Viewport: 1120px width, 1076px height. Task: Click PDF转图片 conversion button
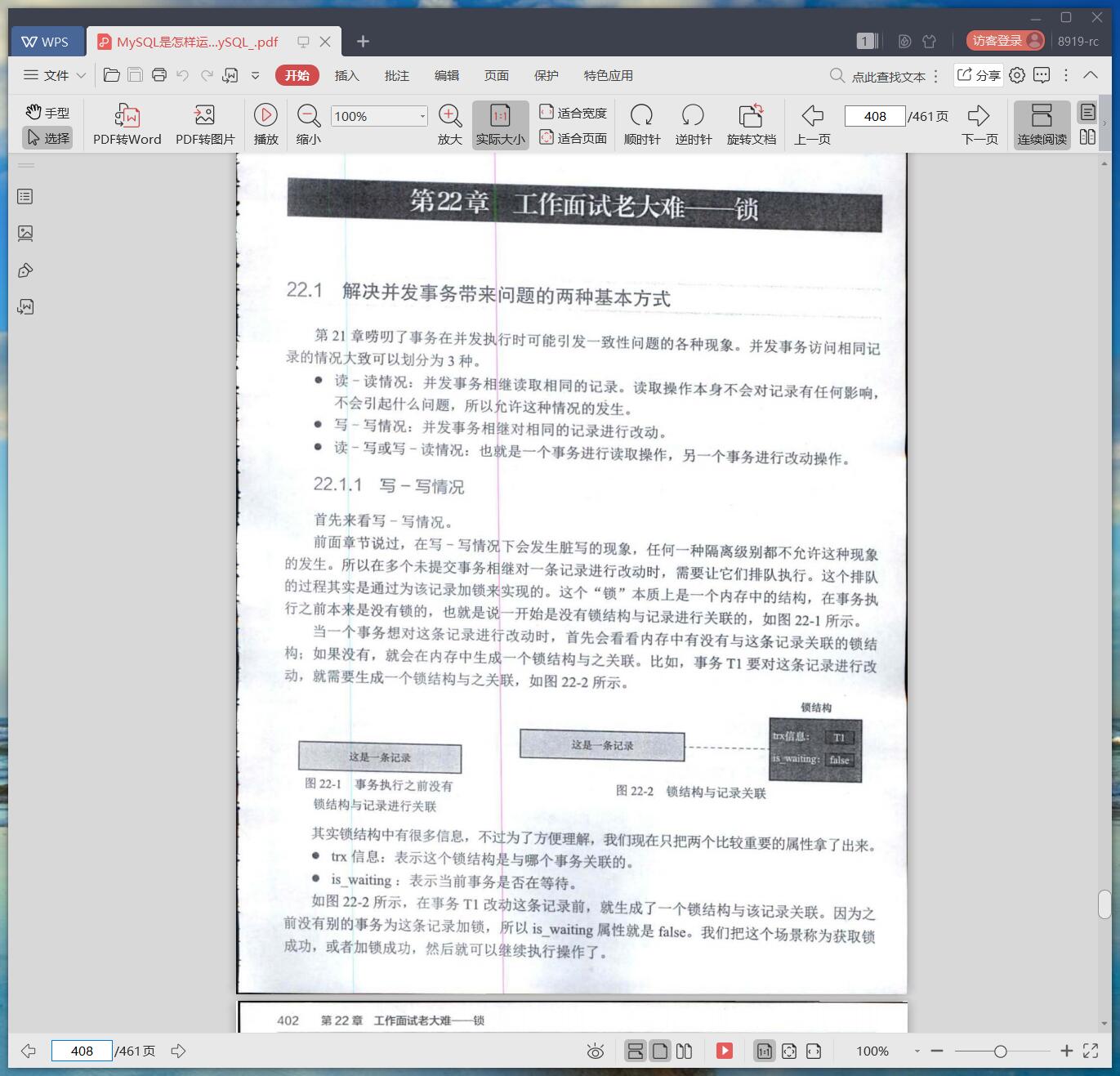click(205, 124)
